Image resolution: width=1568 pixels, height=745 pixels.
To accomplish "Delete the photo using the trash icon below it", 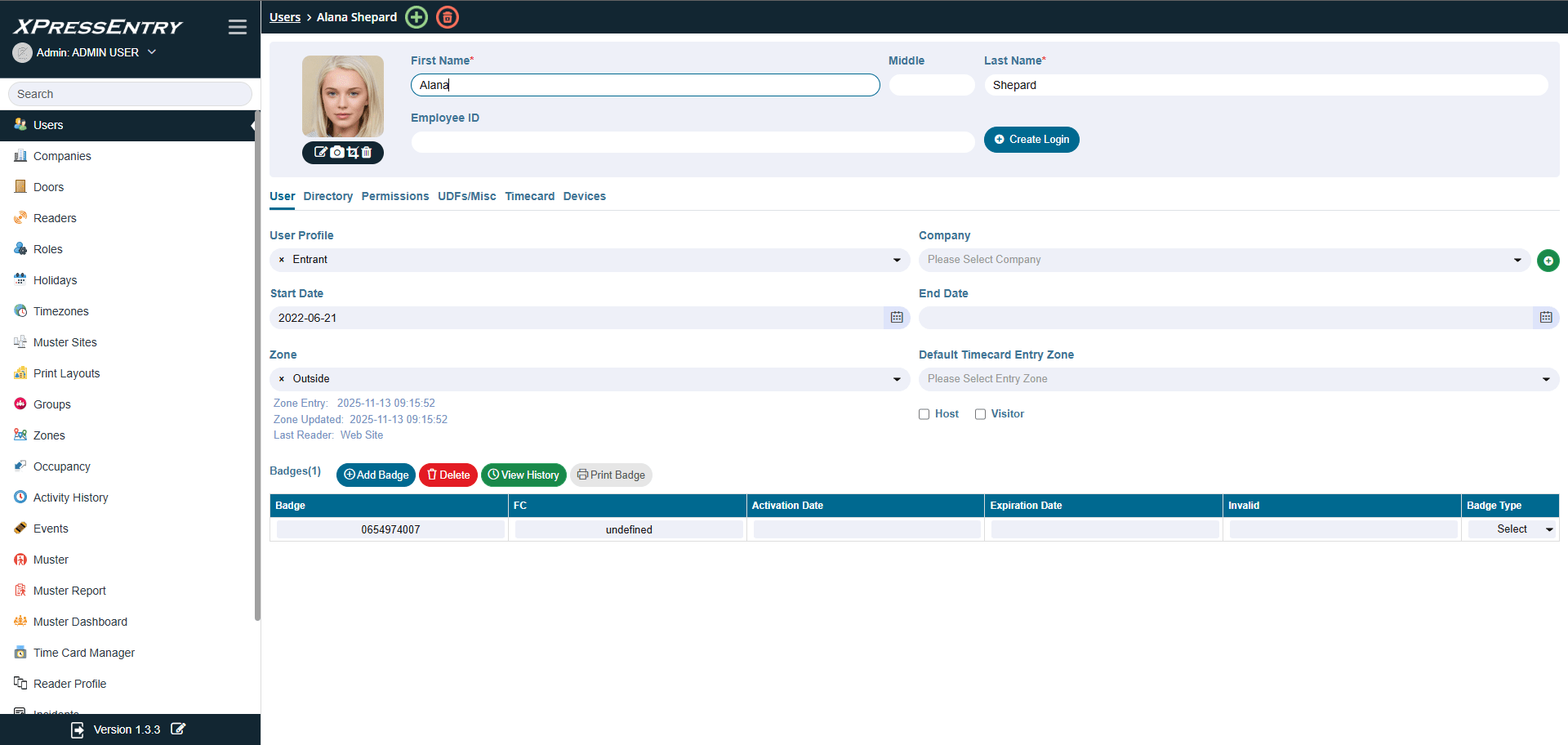I will (367, 152).
